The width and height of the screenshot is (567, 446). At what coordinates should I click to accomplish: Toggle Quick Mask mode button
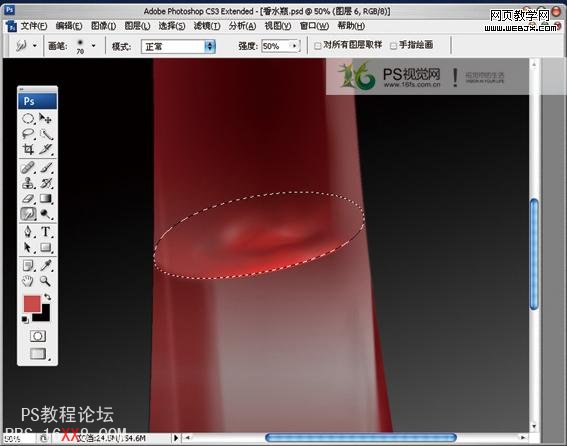pyautogui.click(x=38, y=336)
